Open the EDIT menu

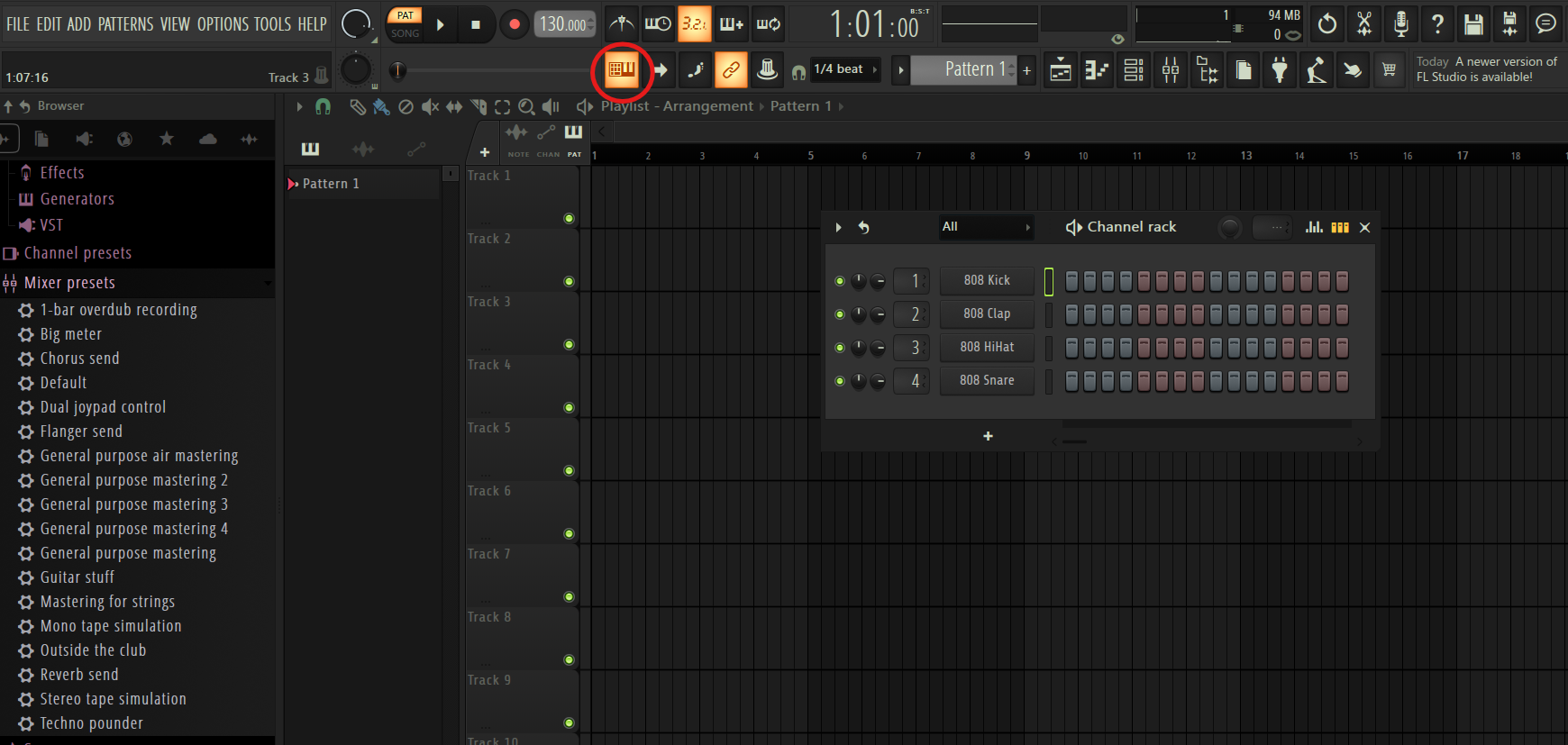[x=49, y=24]
